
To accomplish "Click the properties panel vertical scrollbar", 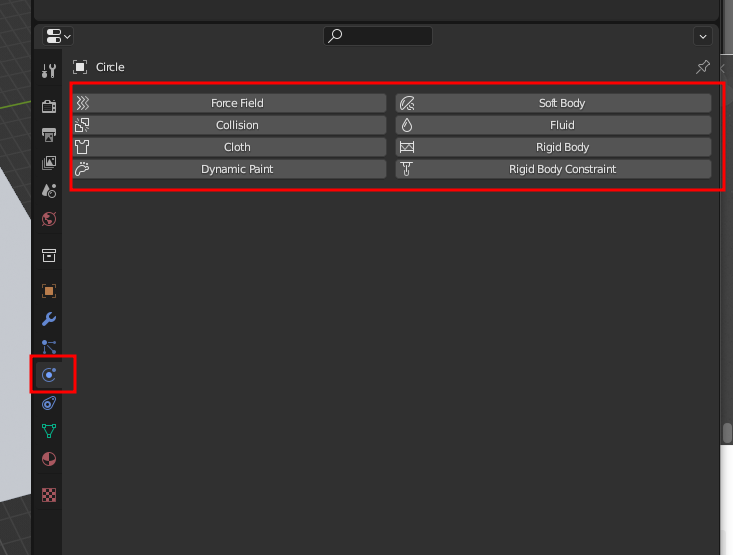I will [x=727, y=432].
